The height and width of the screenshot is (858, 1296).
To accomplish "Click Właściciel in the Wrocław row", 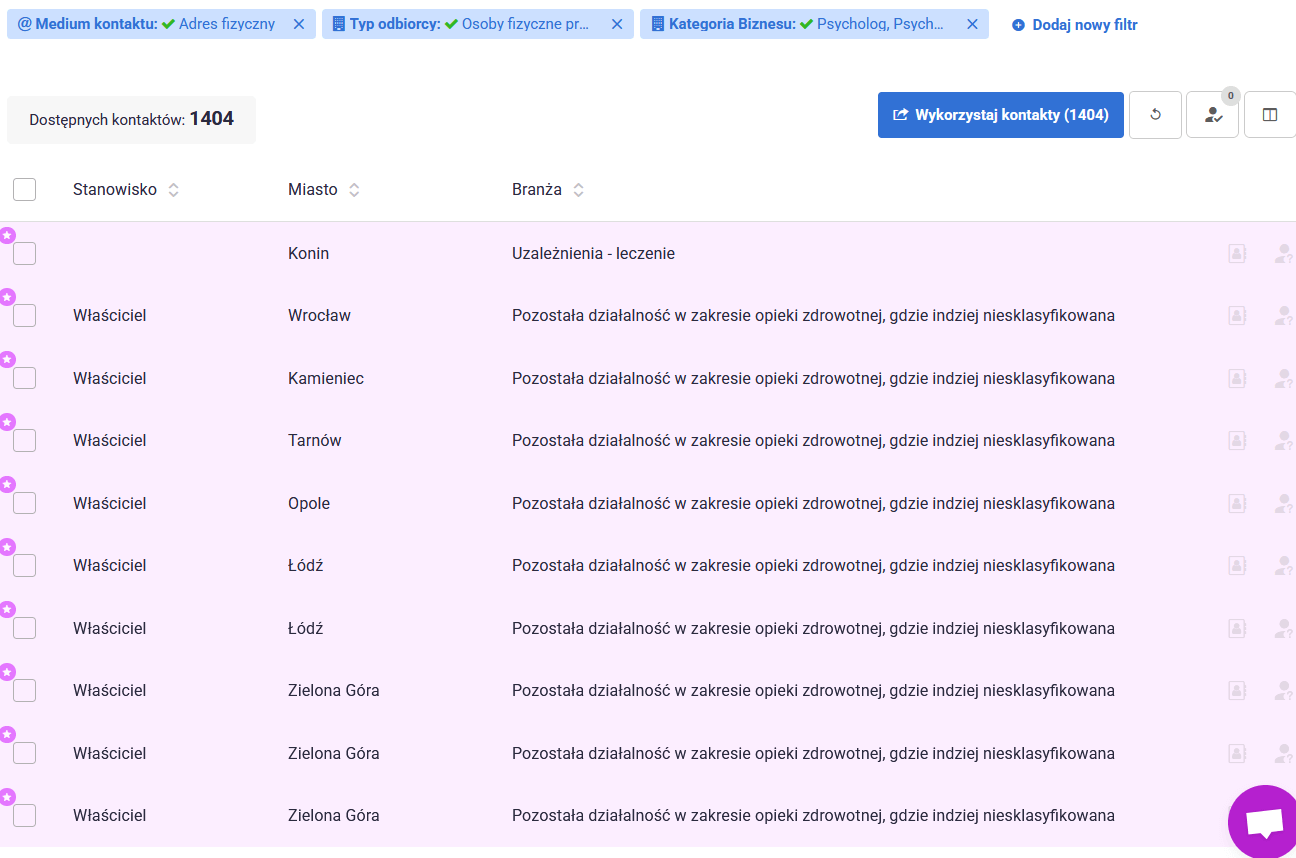I will tap(110, 315).
